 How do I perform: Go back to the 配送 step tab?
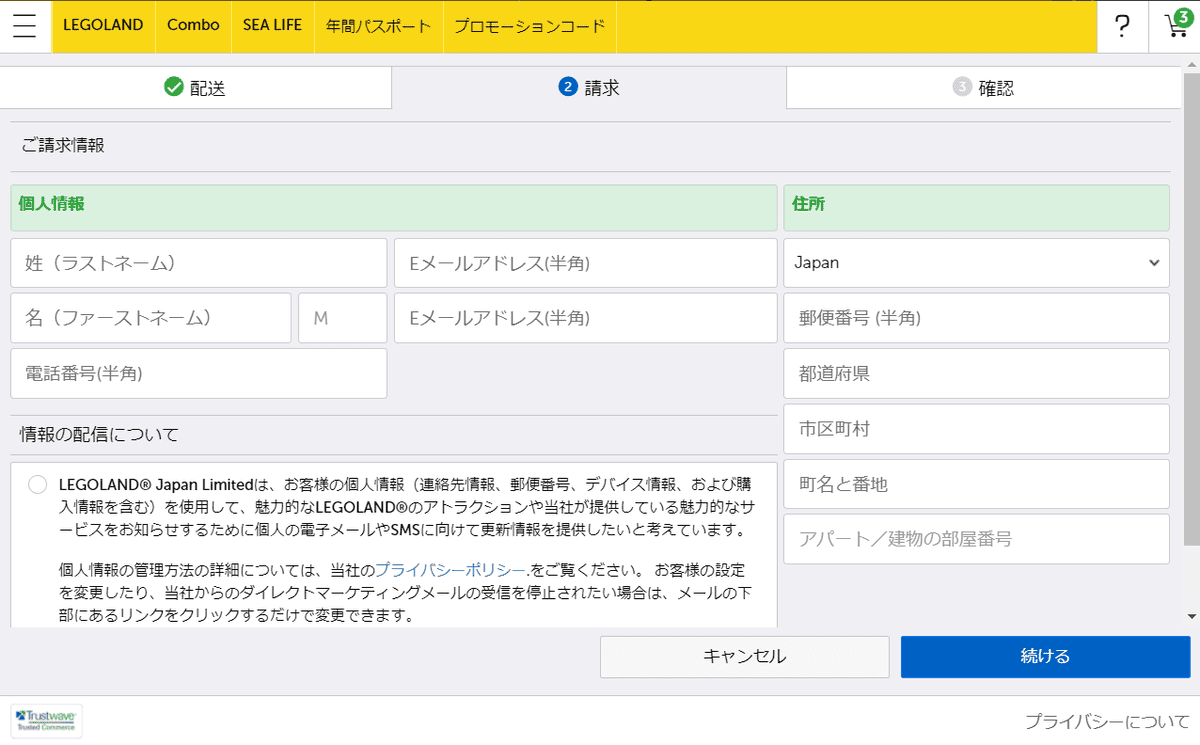(x=195, y=88)
